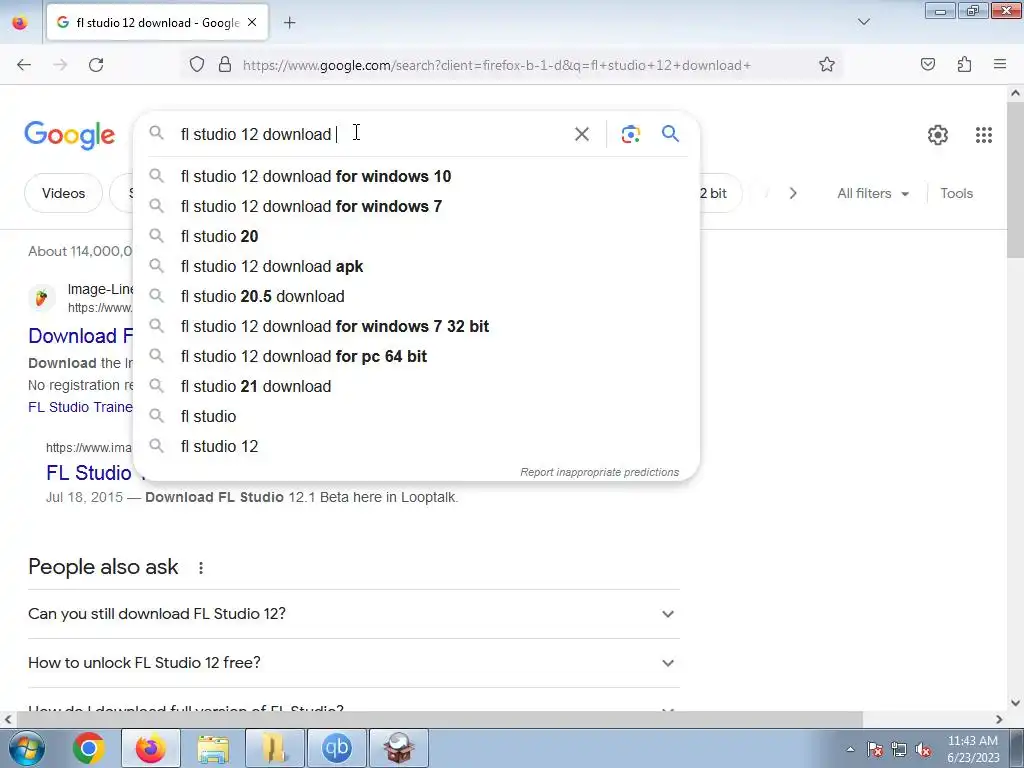Open the All filters dropdown
The image size is (1024, 768).
[873, 193]
